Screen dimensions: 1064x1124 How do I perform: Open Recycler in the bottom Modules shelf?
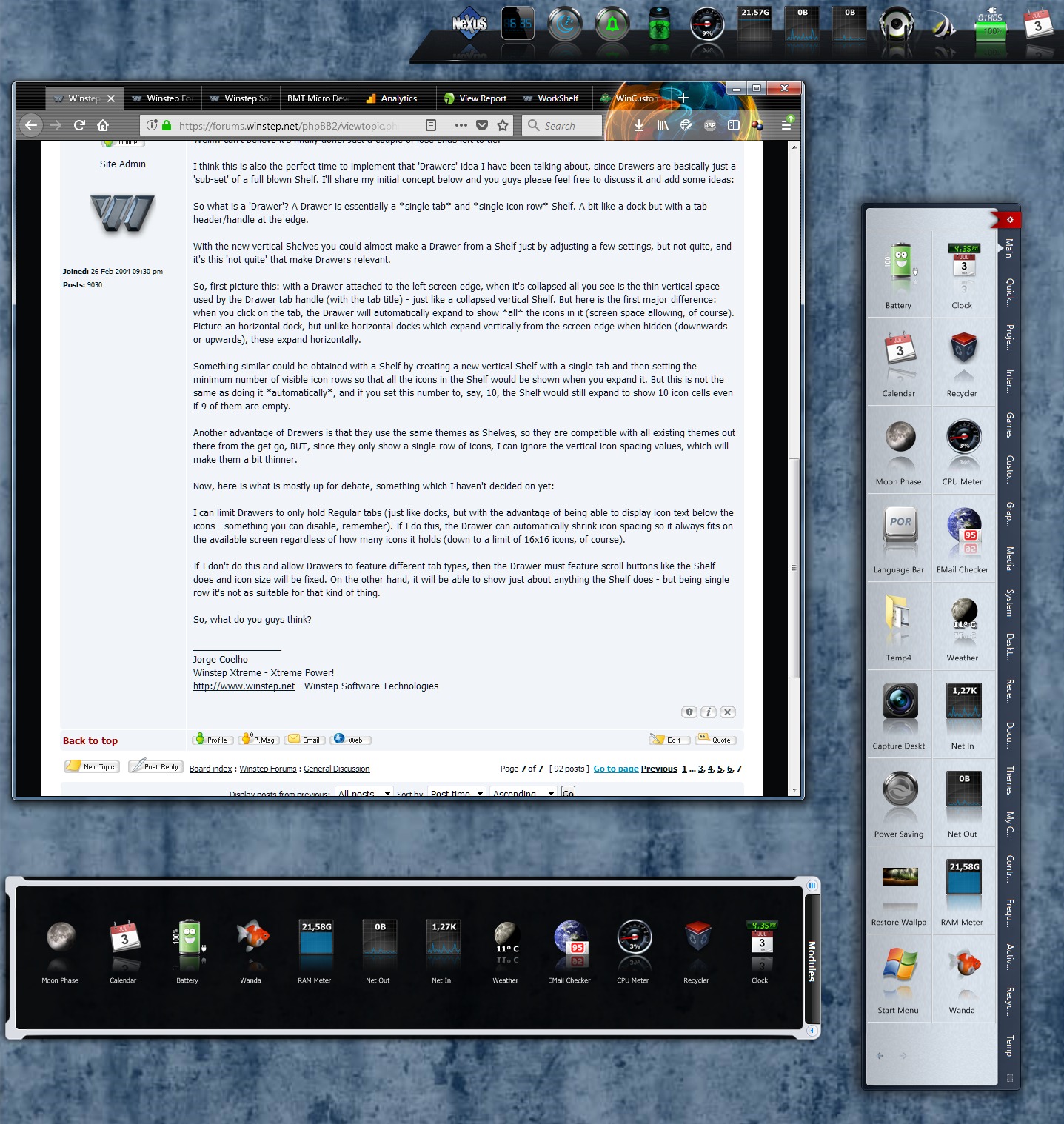click(x=697, y=937)
